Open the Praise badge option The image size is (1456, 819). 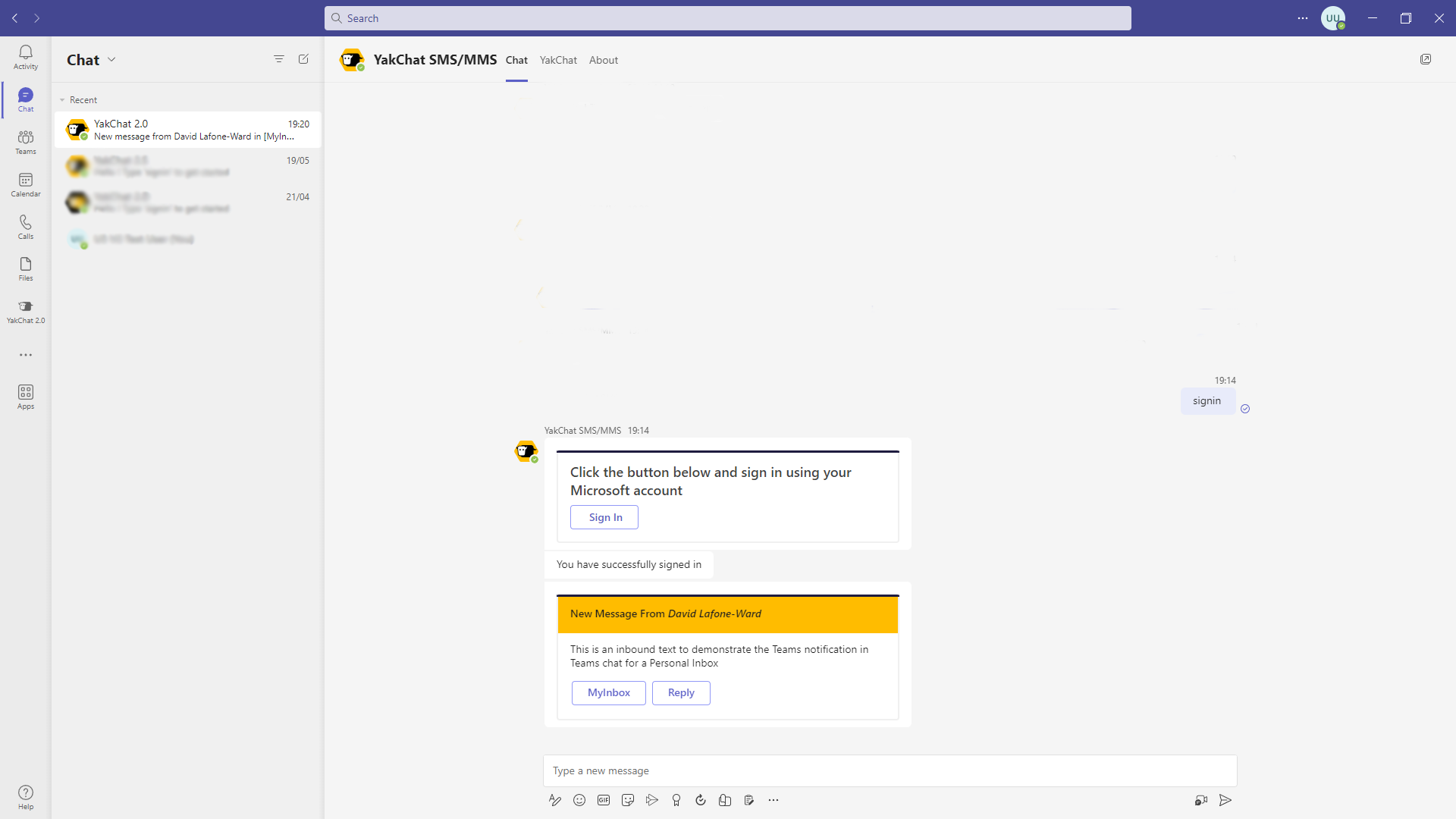point(676,800)
